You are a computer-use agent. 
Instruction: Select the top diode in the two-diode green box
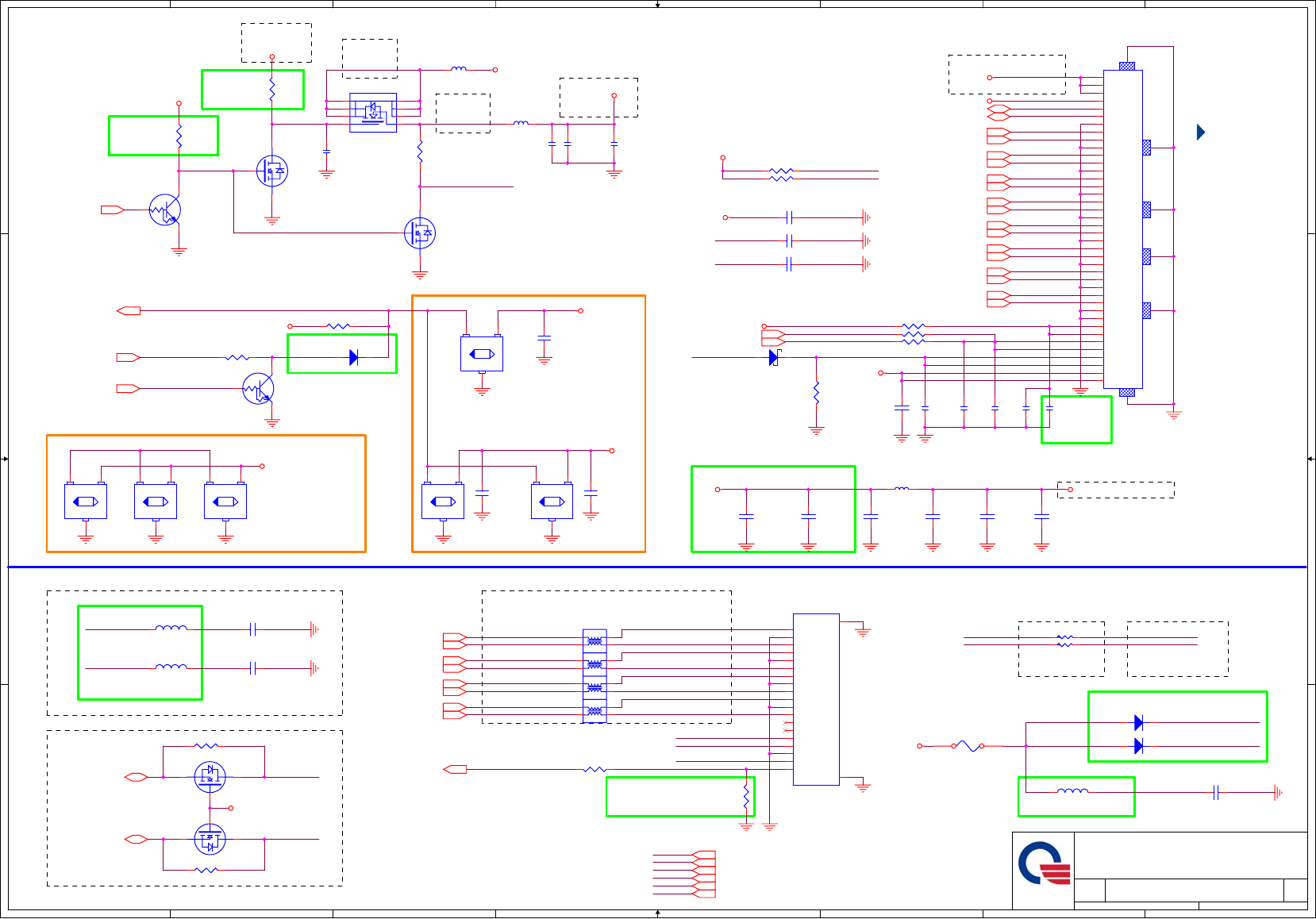pos(1139,722)
